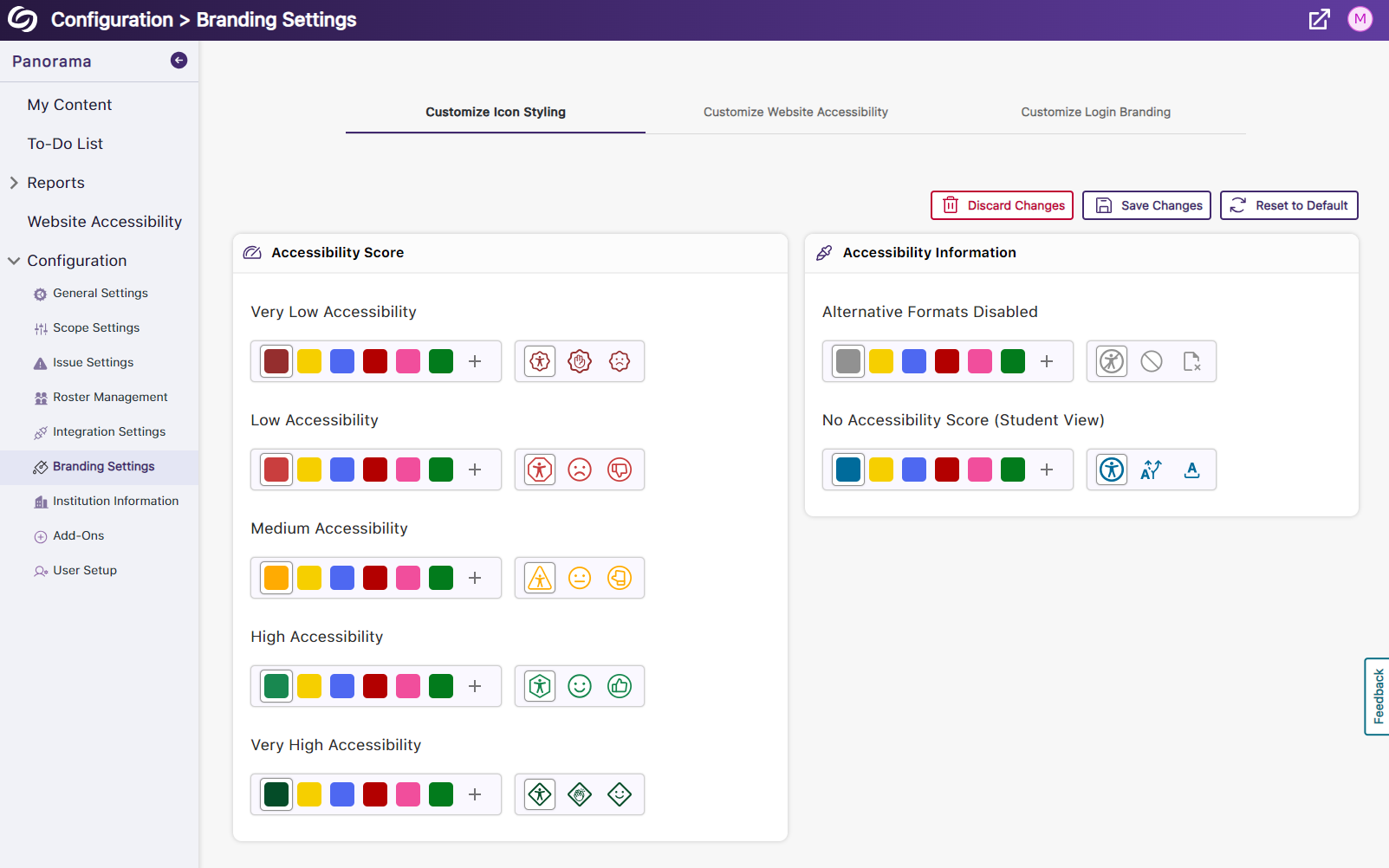Choose sad face icon for Low Accessibility

point(580,470)
